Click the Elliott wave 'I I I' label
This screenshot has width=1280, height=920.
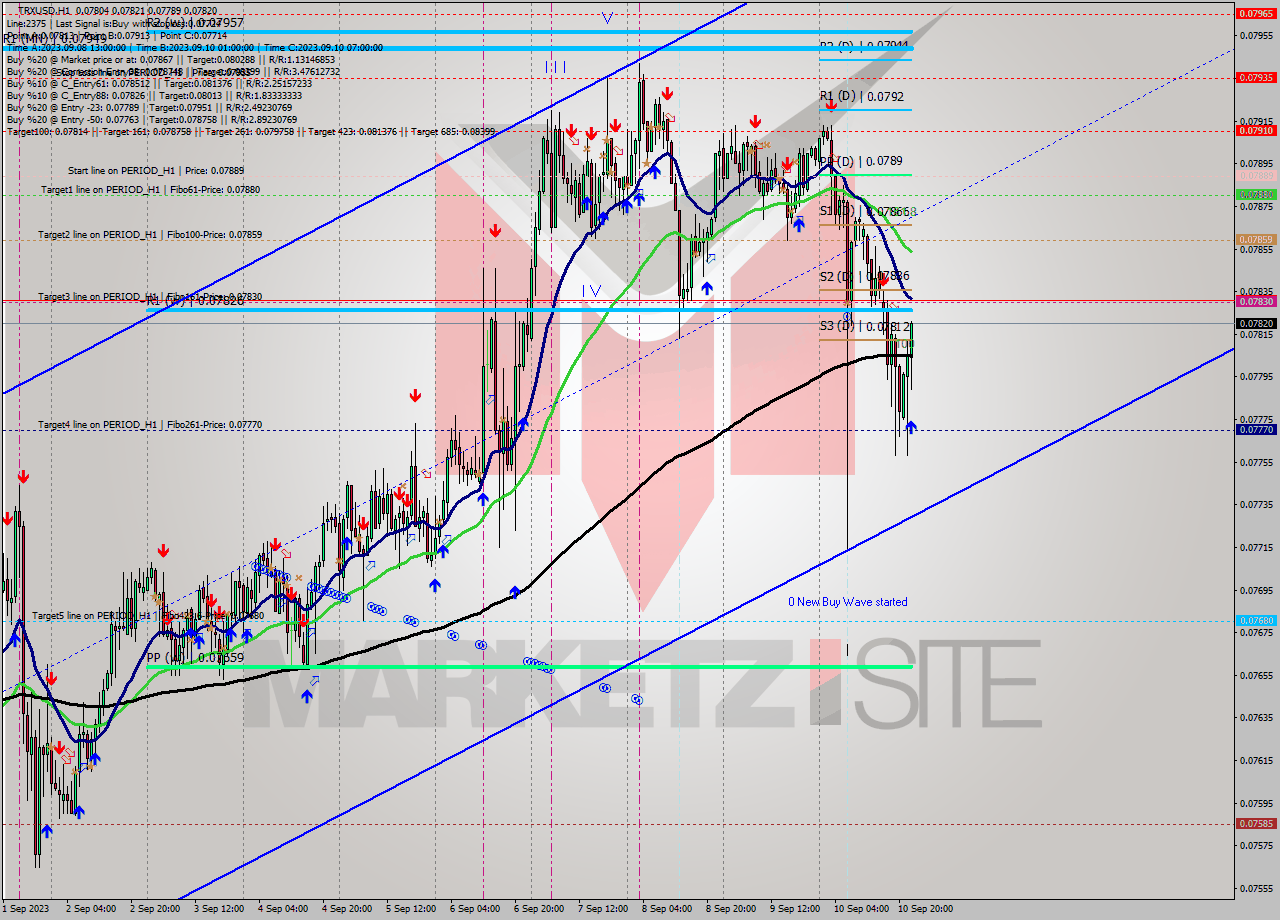click(x=556, y=67)
